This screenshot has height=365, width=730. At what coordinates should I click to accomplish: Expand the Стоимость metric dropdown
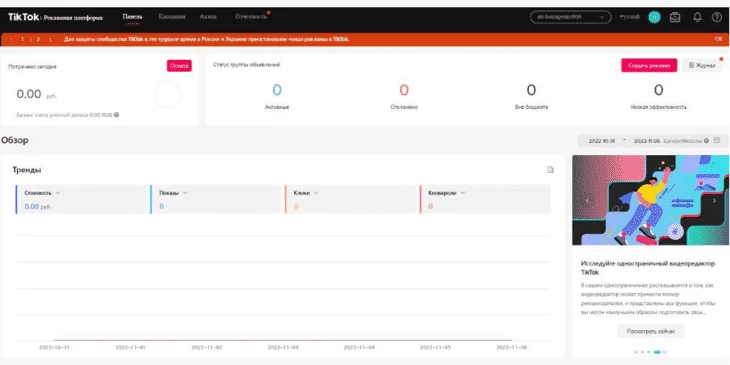coord(58,193)
